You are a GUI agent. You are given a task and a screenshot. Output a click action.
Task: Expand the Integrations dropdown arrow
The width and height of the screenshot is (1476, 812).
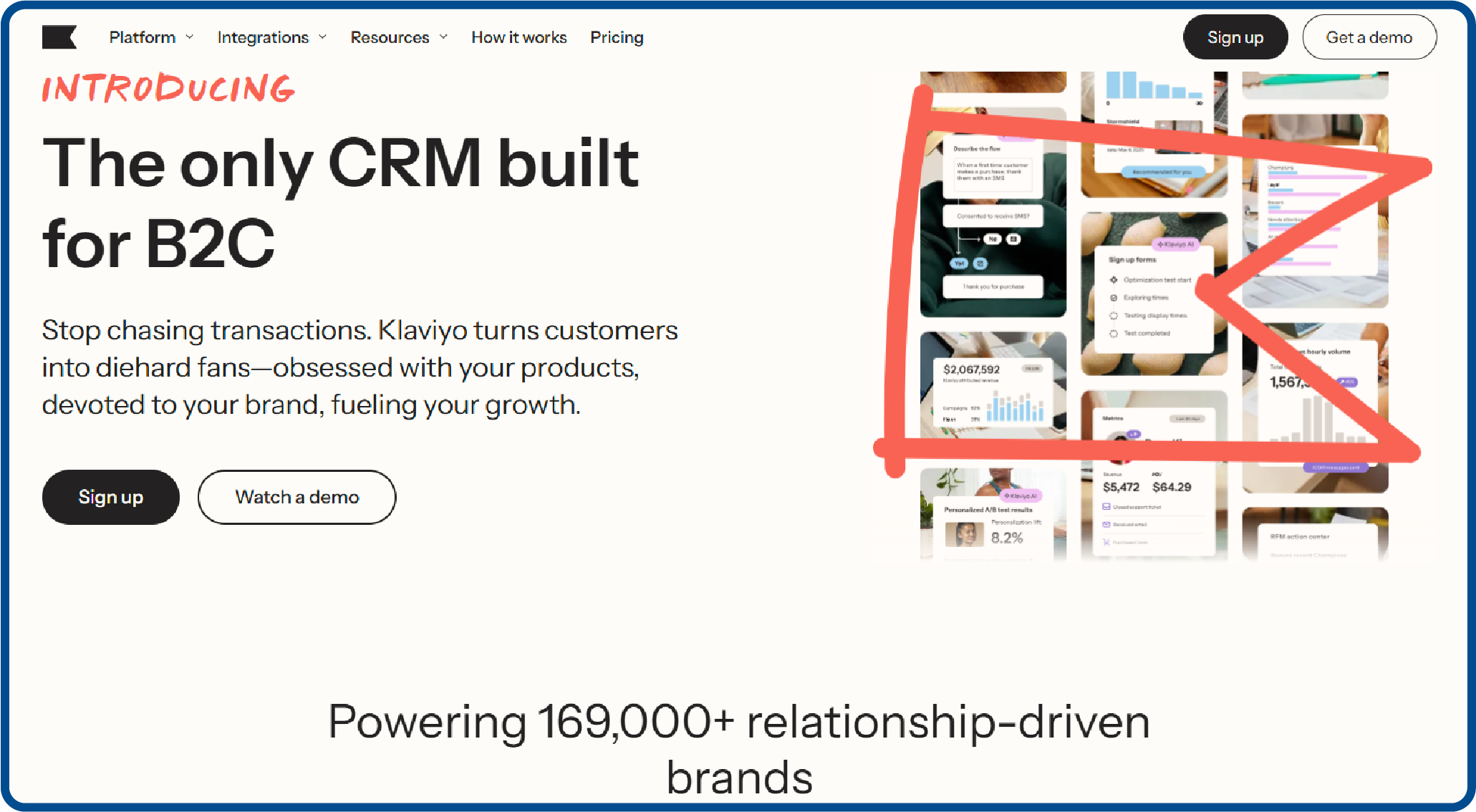tap(323, 37)
